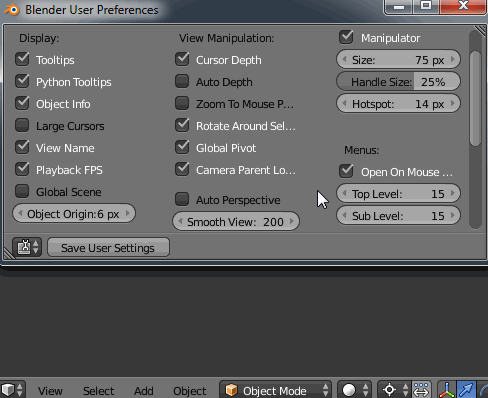Increase Sub Level delay with right arrow
This screenshot has width=488, height=398.
click(453, 215)
